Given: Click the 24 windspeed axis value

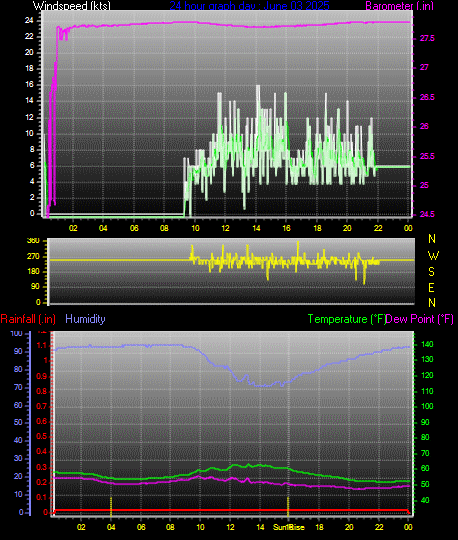Looking at the screenshot, I should (x=29, y=20).
